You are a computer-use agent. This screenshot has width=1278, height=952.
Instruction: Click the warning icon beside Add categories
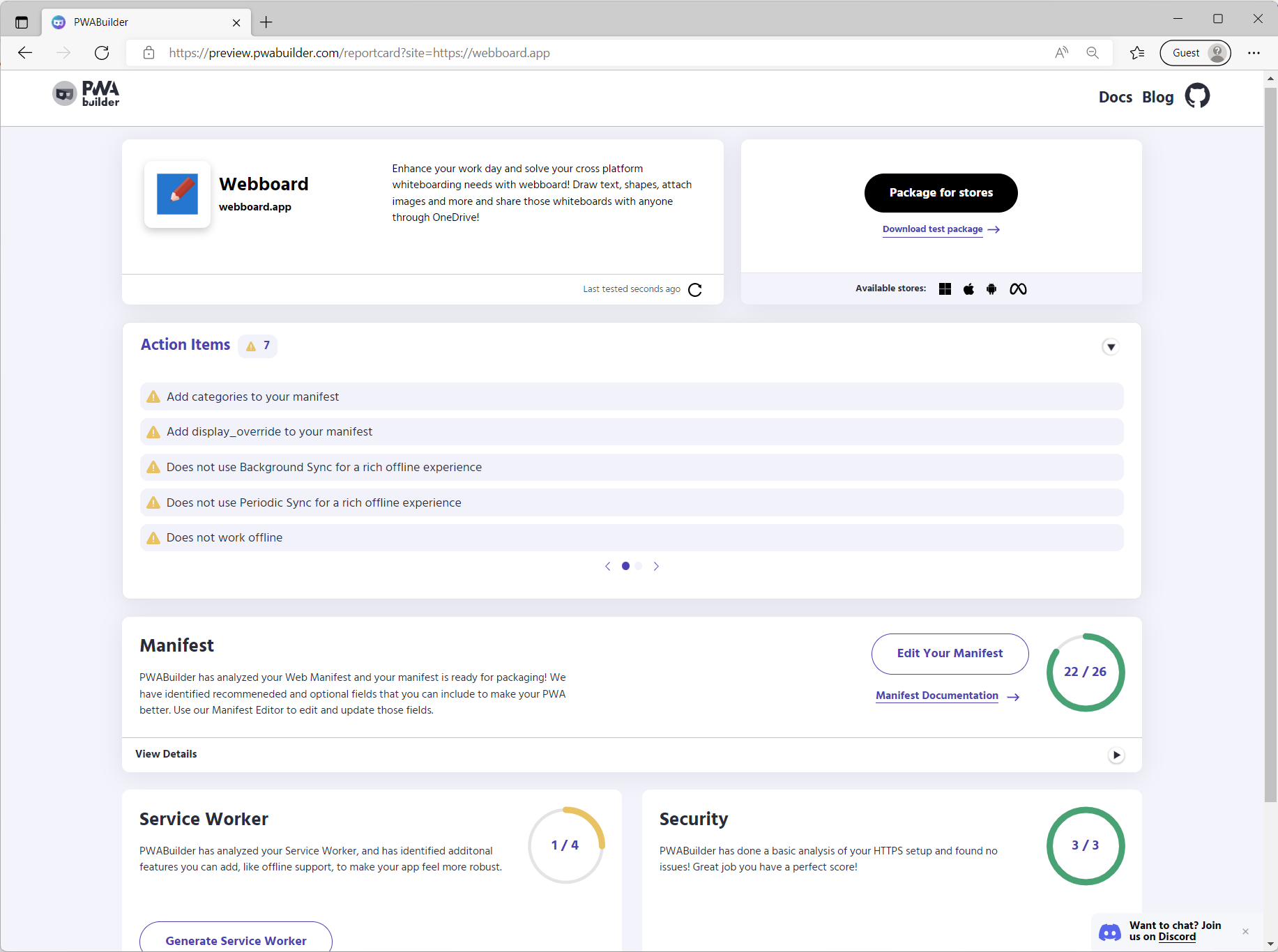(153, 397)
